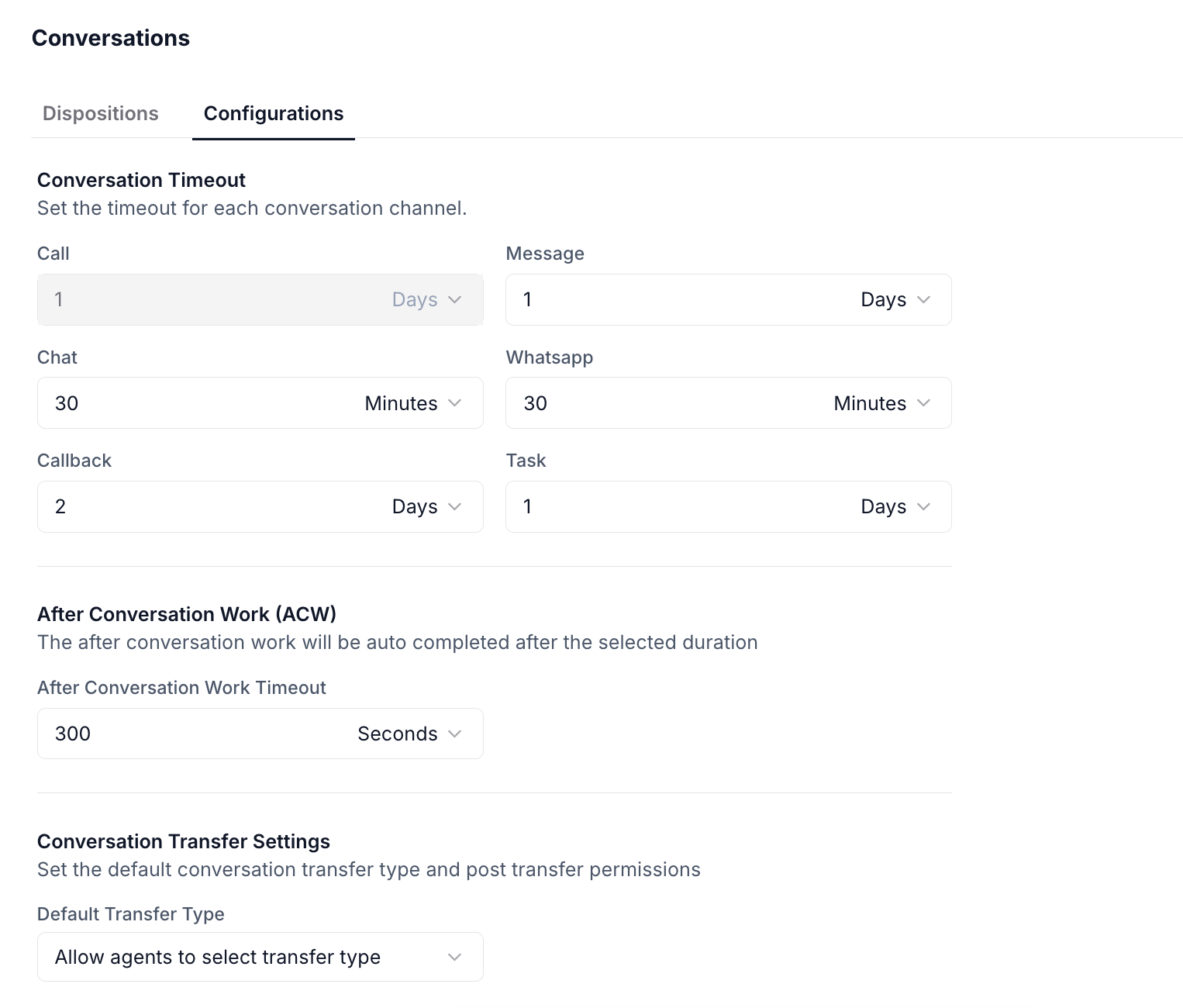Focus the Whatsapp timeout value field
This screenshot has height=1008, width=1183.
click(659, 403)
